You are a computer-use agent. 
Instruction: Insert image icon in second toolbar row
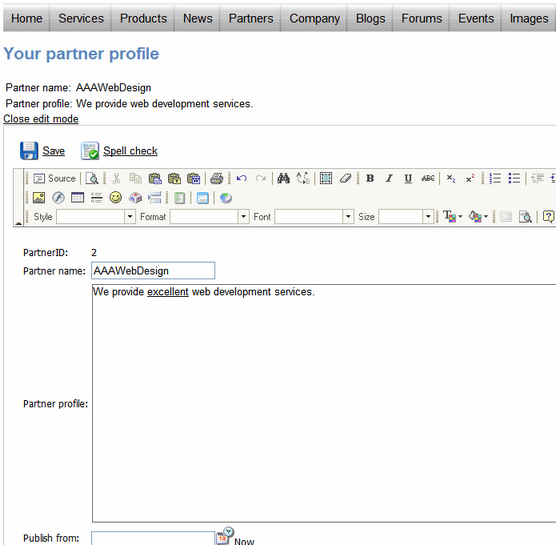(39, 198)
